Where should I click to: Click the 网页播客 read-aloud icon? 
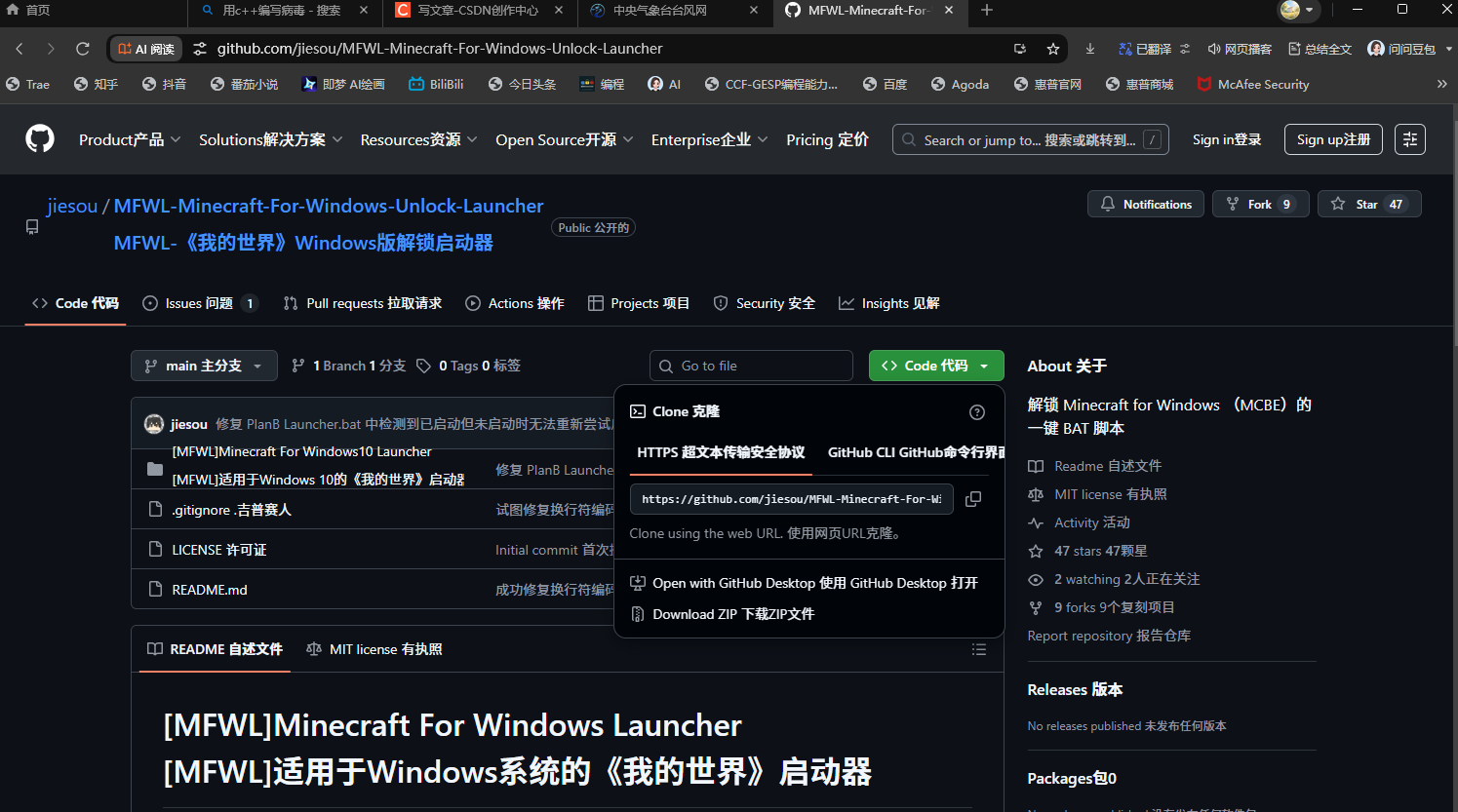coord(1240,48)
